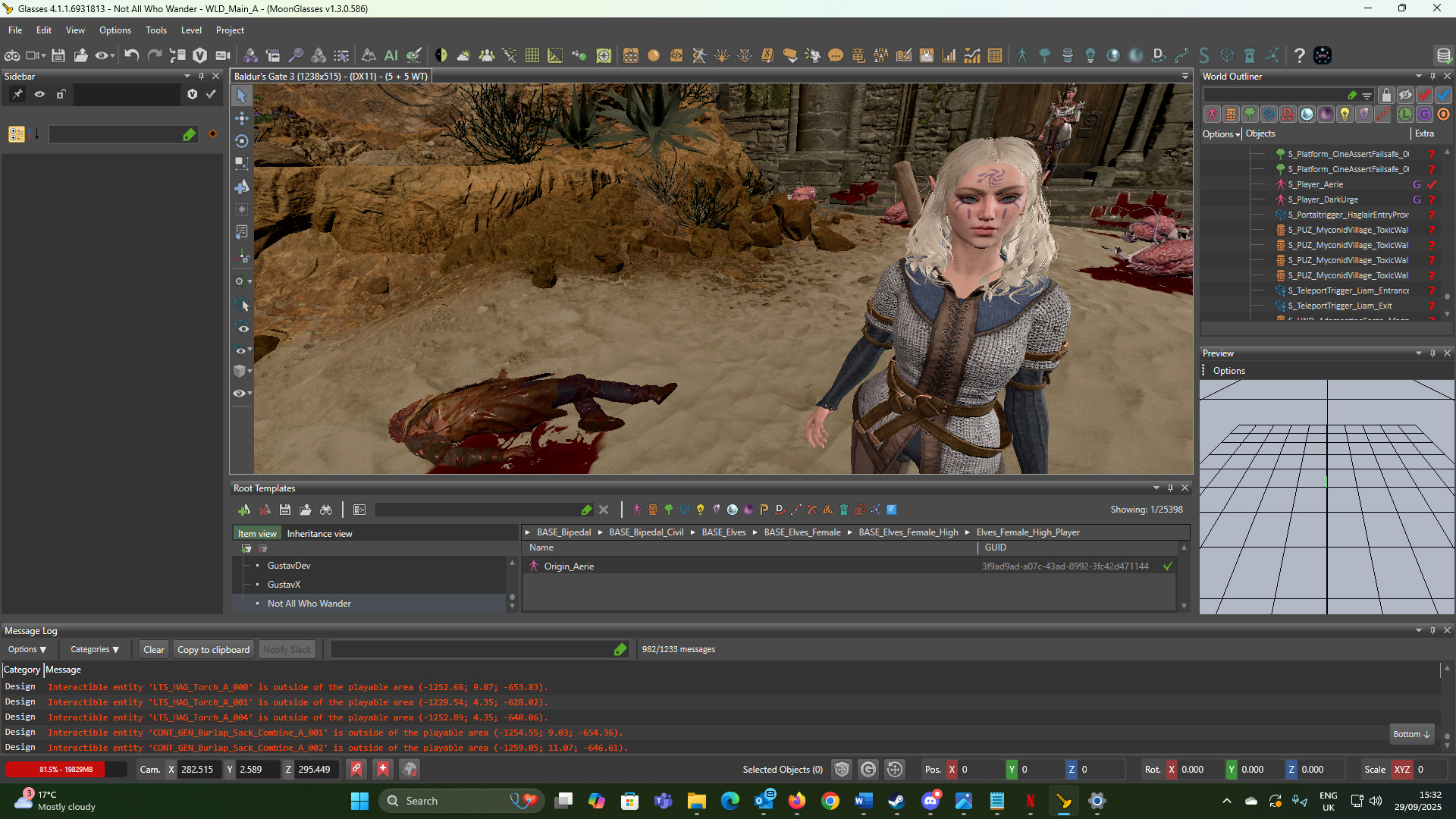
Task: Toggle the lock button in World Outliner
Action: pyautogui.click(x=1386, y=95)
